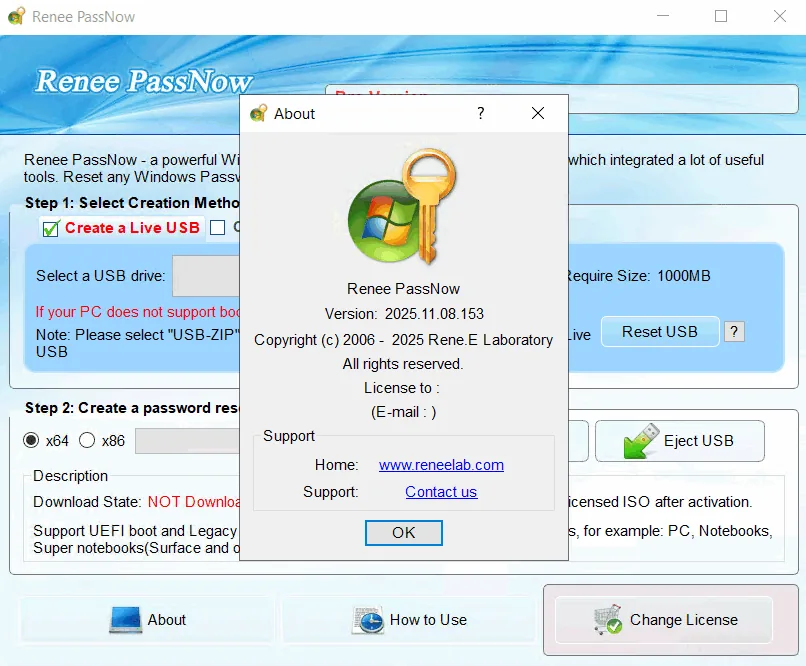Click Renee PassNow title bar app icon
This screenshot has width=806, height=666.
(16, 16)
